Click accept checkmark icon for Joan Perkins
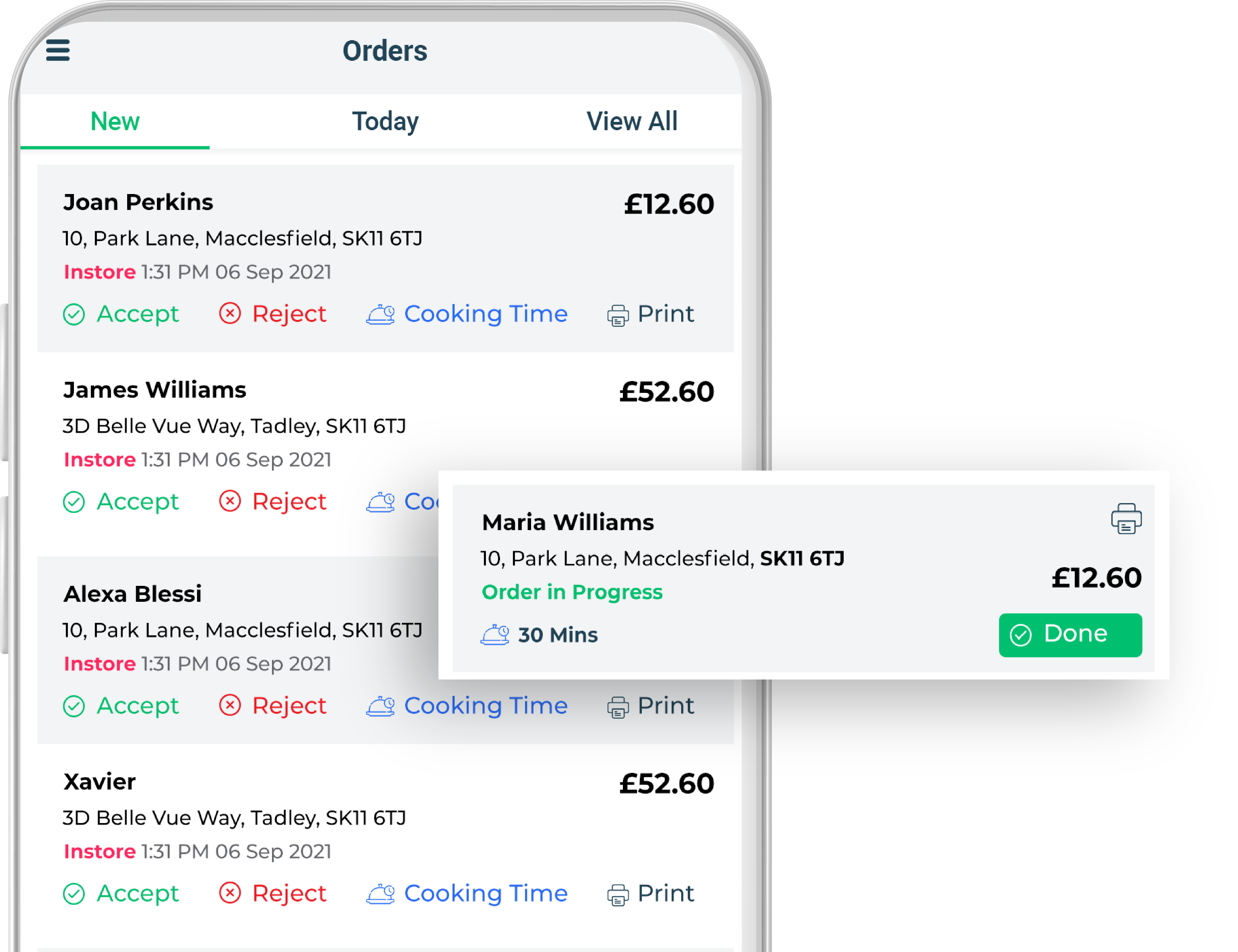This screenshot has width=1238, height=952. tap(74, 314)
